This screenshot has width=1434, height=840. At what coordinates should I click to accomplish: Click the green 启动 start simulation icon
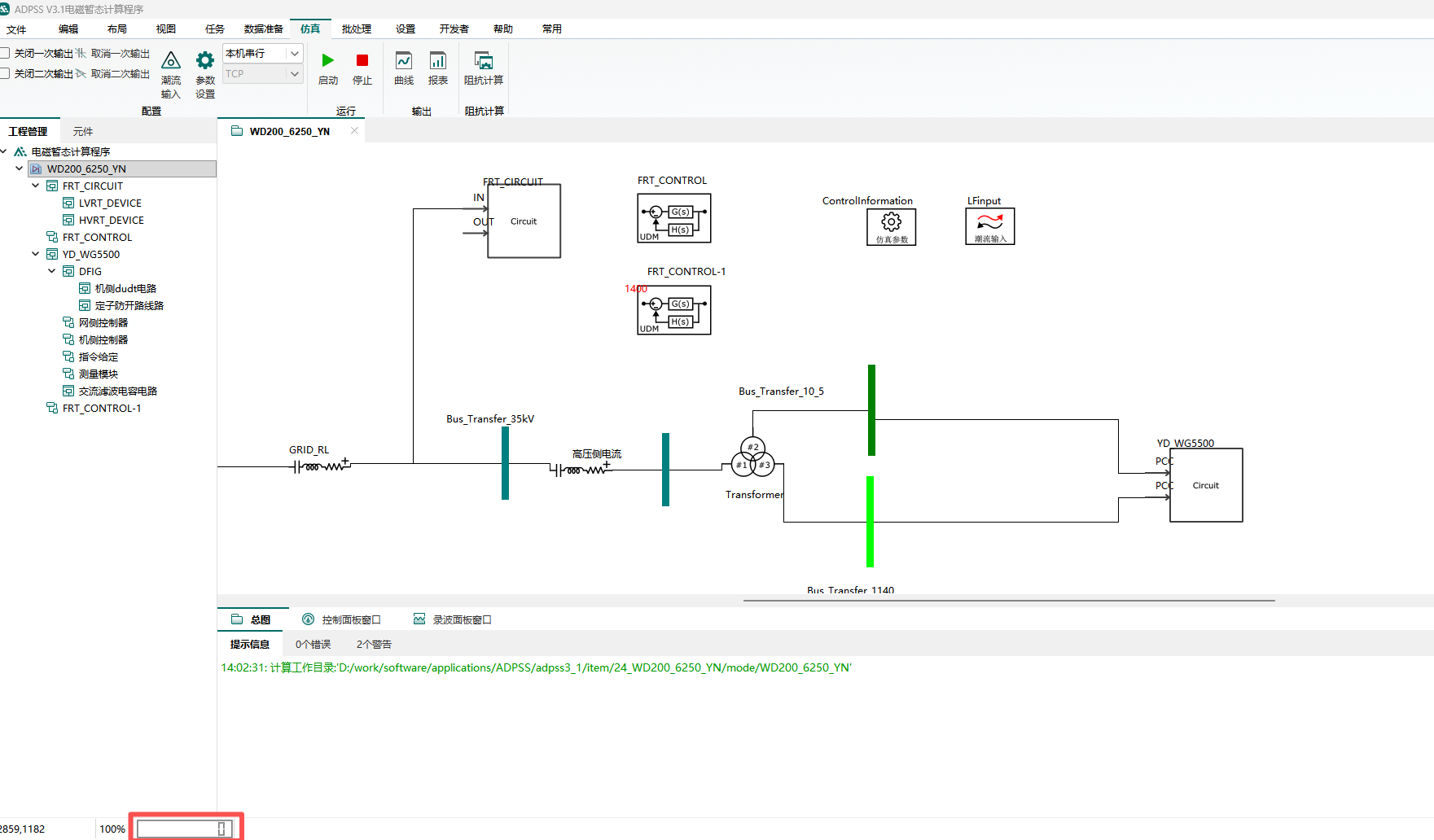pos(327,61)
